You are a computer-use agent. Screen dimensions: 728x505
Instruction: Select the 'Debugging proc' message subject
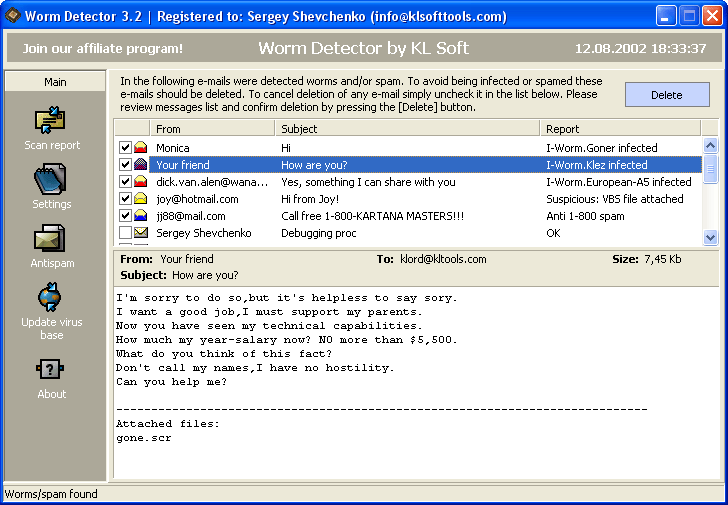pyautogui.click(x=318, y=233)
